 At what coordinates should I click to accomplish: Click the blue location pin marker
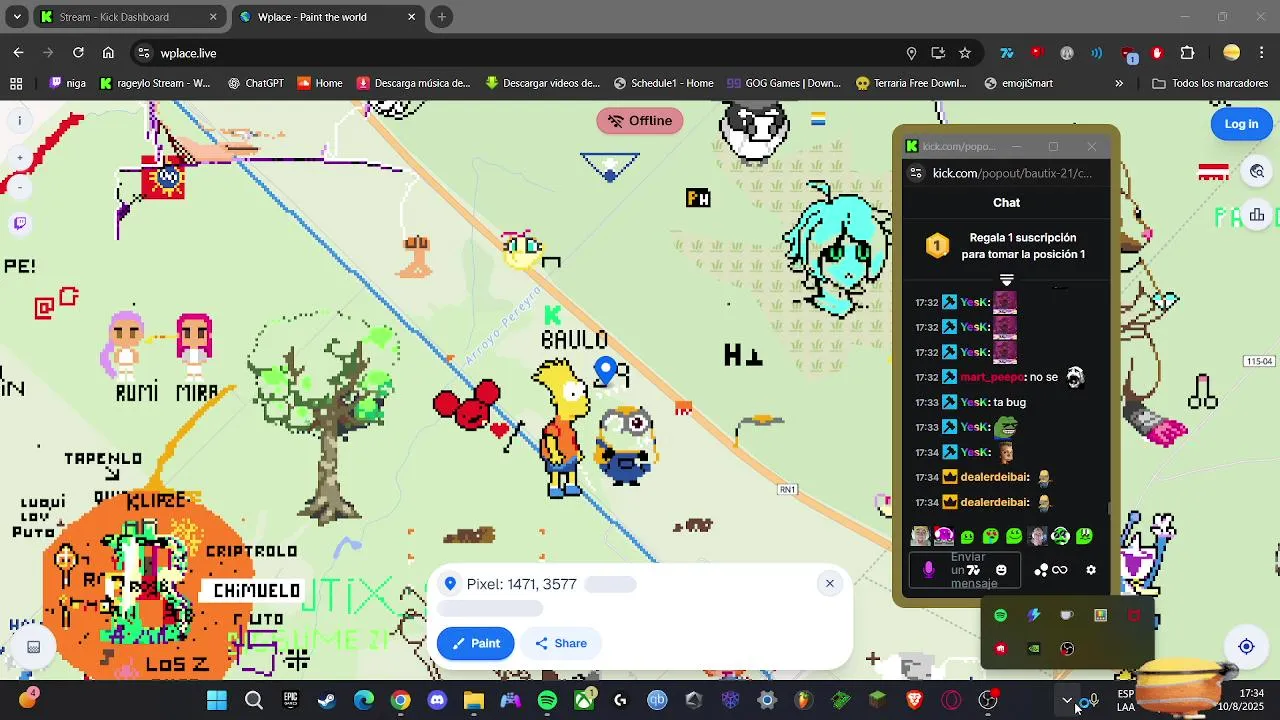(x=605, y=371)
